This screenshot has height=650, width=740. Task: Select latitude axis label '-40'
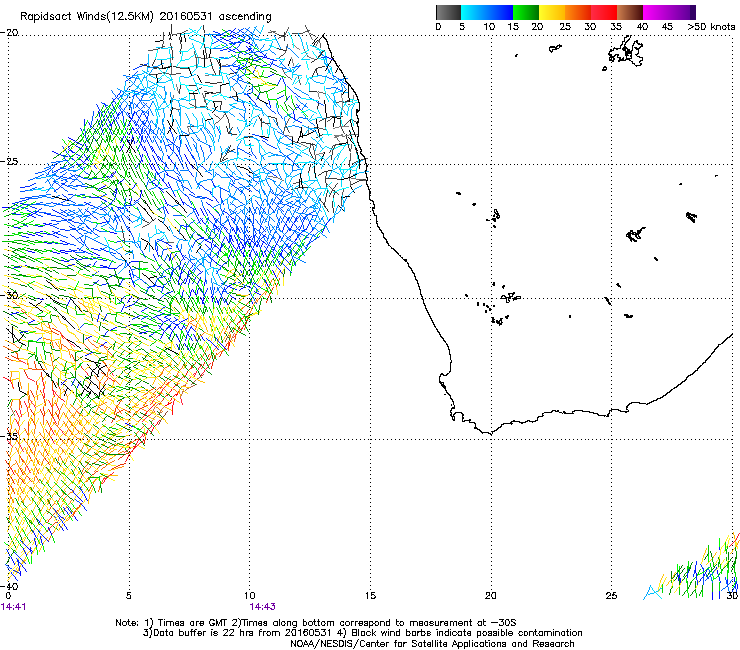click(x=9, y=586)
